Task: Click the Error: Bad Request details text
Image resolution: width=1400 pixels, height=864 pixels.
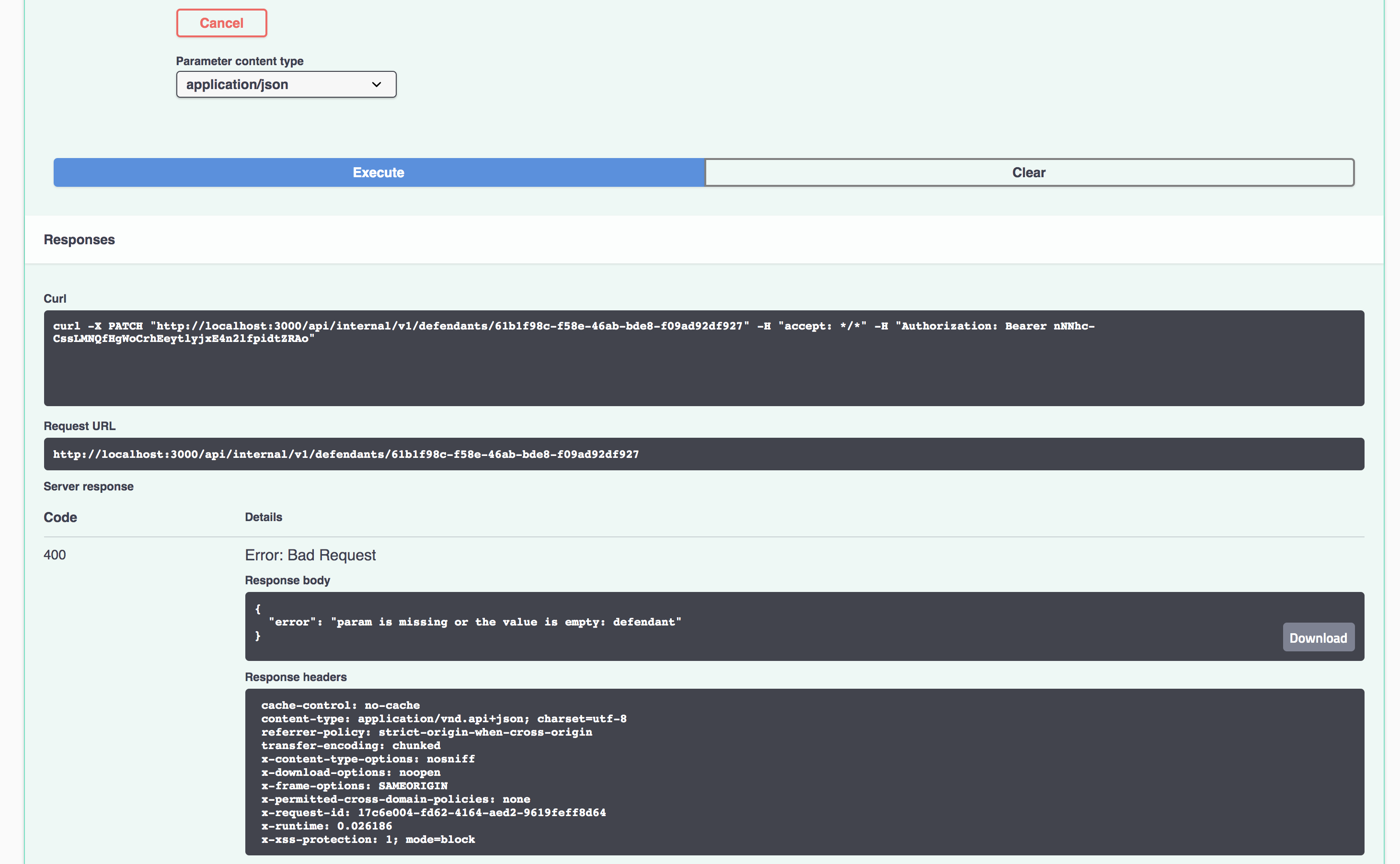Action: [310, 555]
